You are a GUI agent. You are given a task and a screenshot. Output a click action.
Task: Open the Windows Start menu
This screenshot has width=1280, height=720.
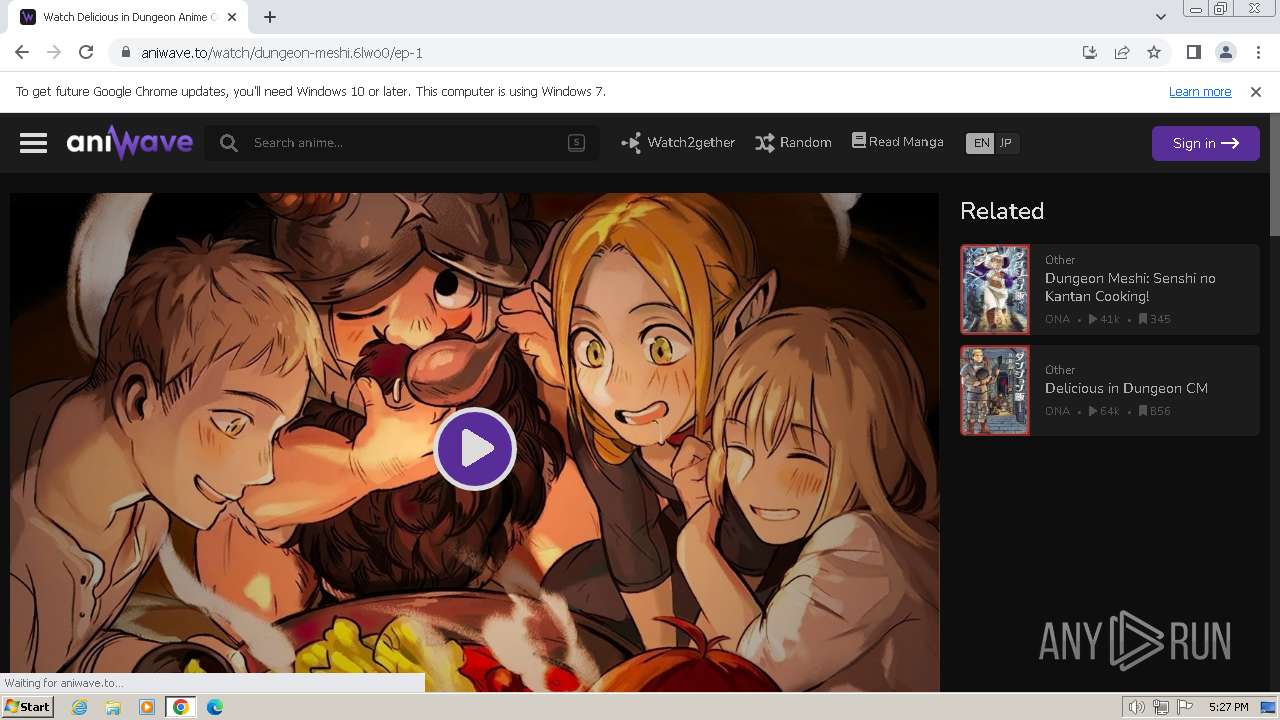point(27,707)
